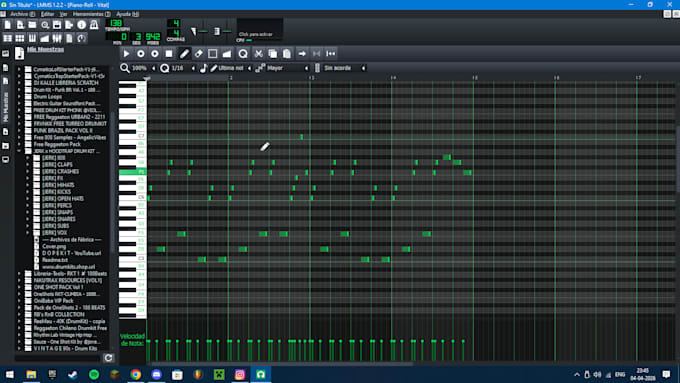Select the ONE SHOT PACK Vol 1 folder
The width and height of the screenshot is (680, 383).
click(x=58, y=287)
